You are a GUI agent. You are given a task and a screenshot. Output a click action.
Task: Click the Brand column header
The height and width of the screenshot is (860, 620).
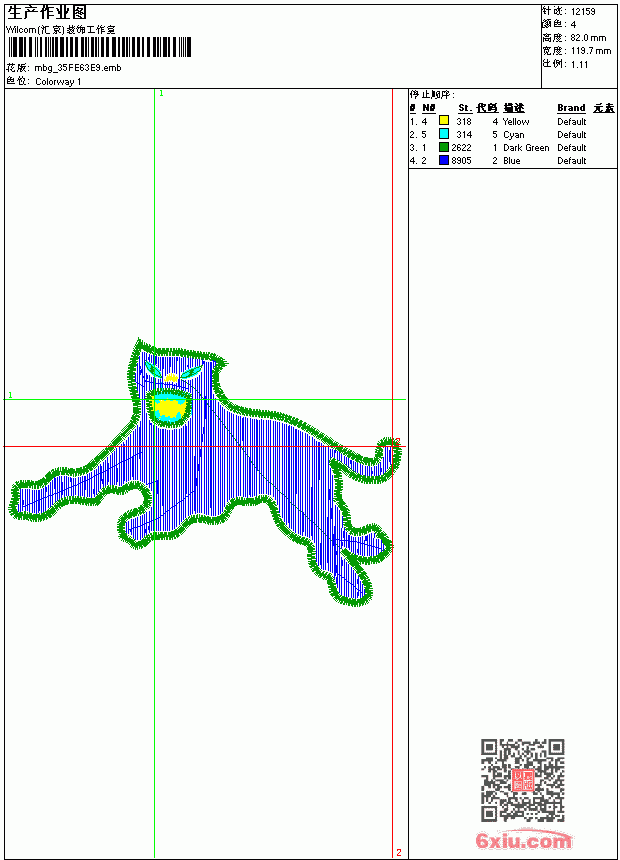coord(571,108)
